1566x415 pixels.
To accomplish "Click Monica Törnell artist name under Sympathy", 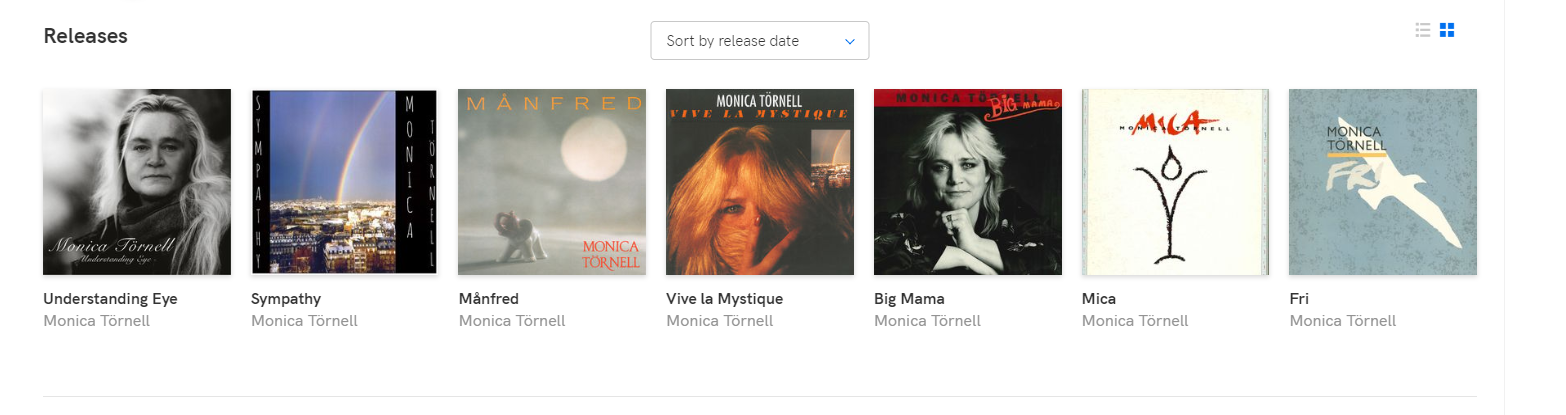I will (x=304, y=321).
